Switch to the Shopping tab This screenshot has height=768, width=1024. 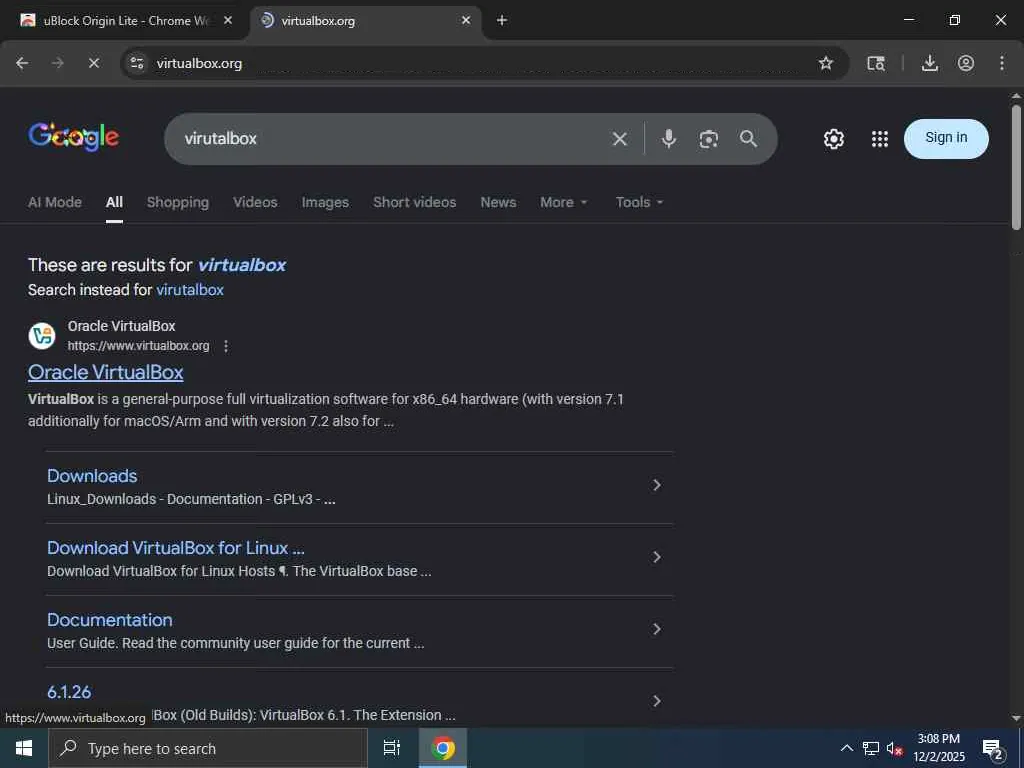(x=178, y=202)
